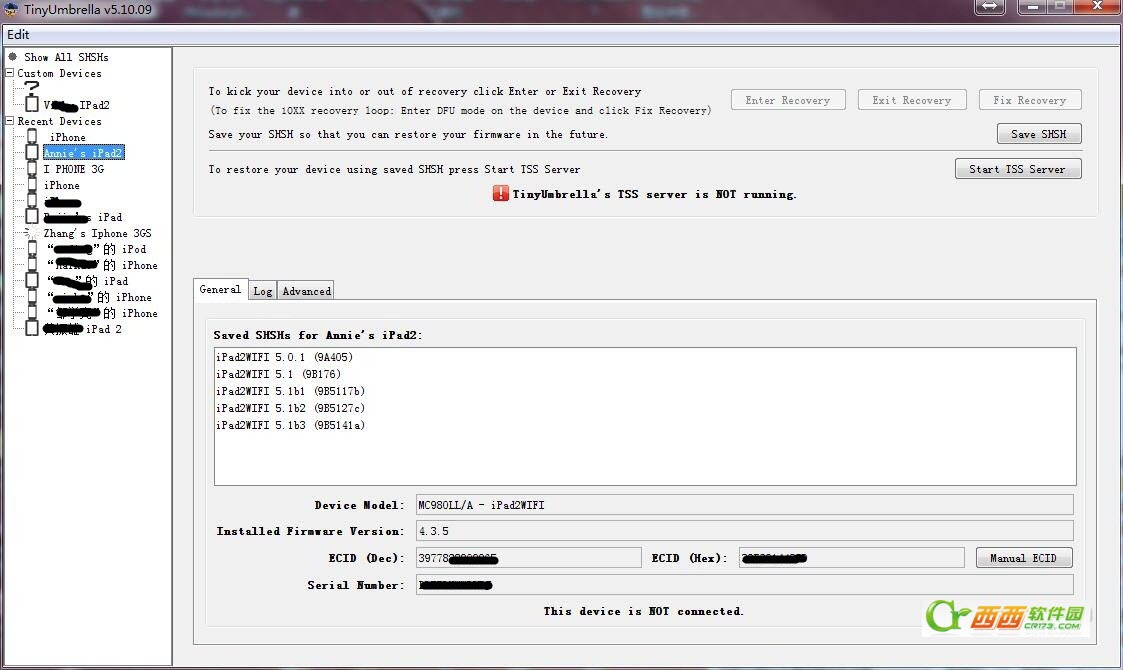Collapse the Recent Devices tree node
1123x670 pixels.
pos(9,120)
